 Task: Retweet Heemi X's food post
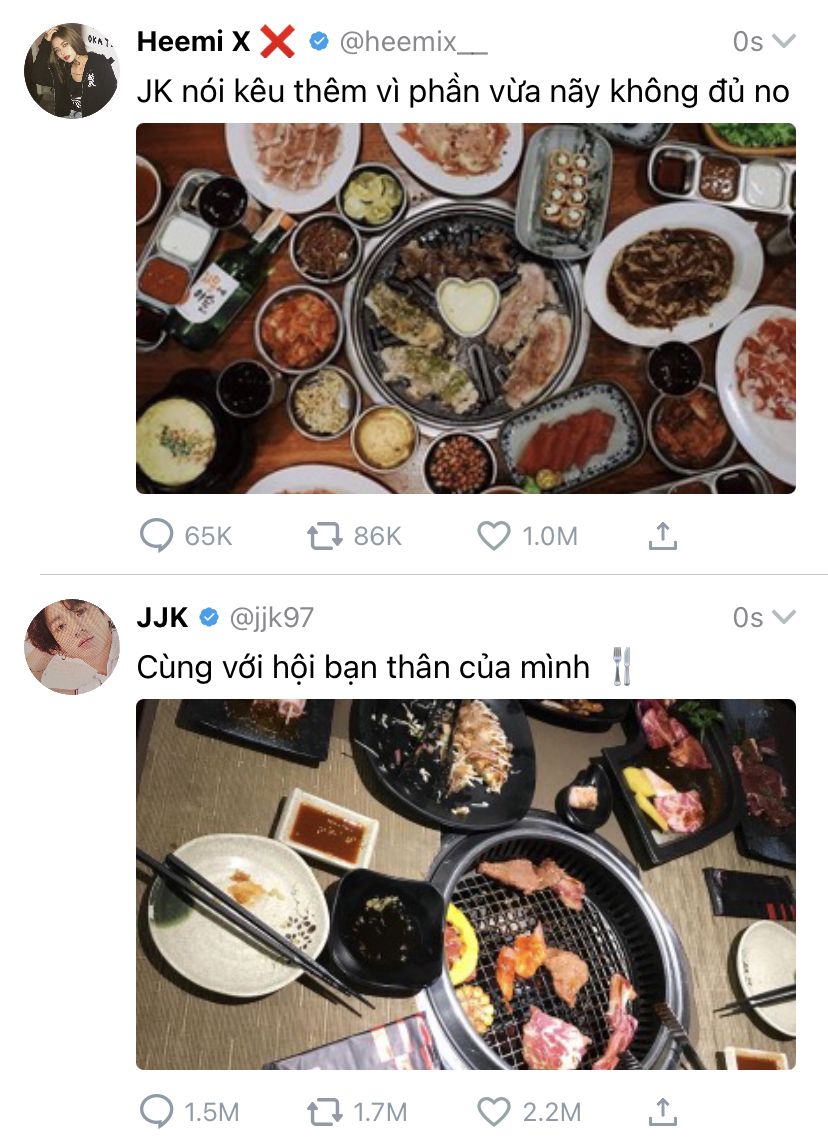tap(324, 536)
